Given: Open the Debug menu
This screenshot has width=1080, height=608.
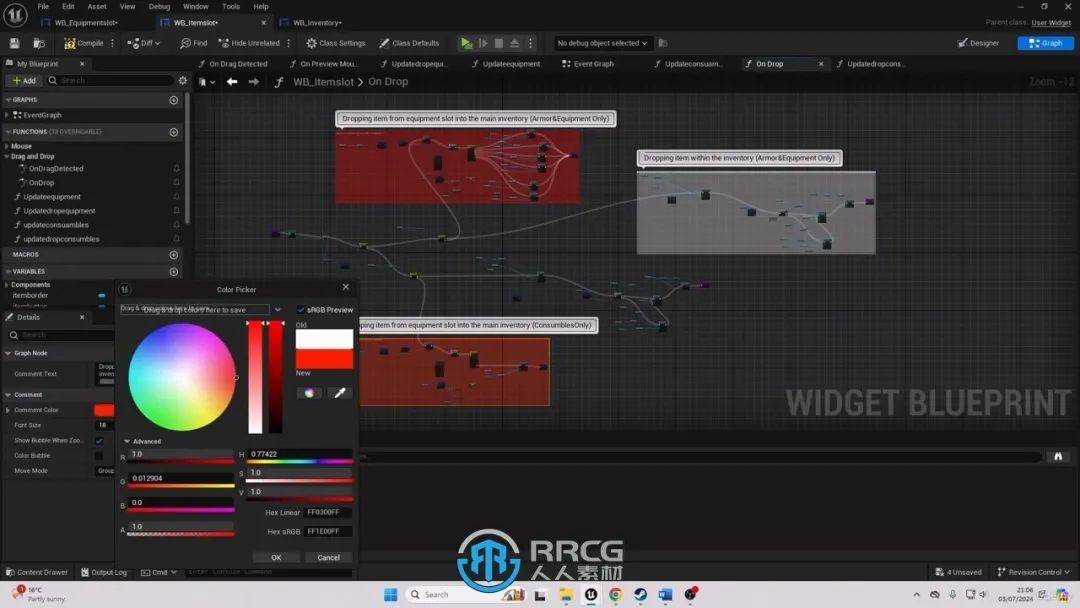Looking at the screenshot, I should (x=159, y=6).
